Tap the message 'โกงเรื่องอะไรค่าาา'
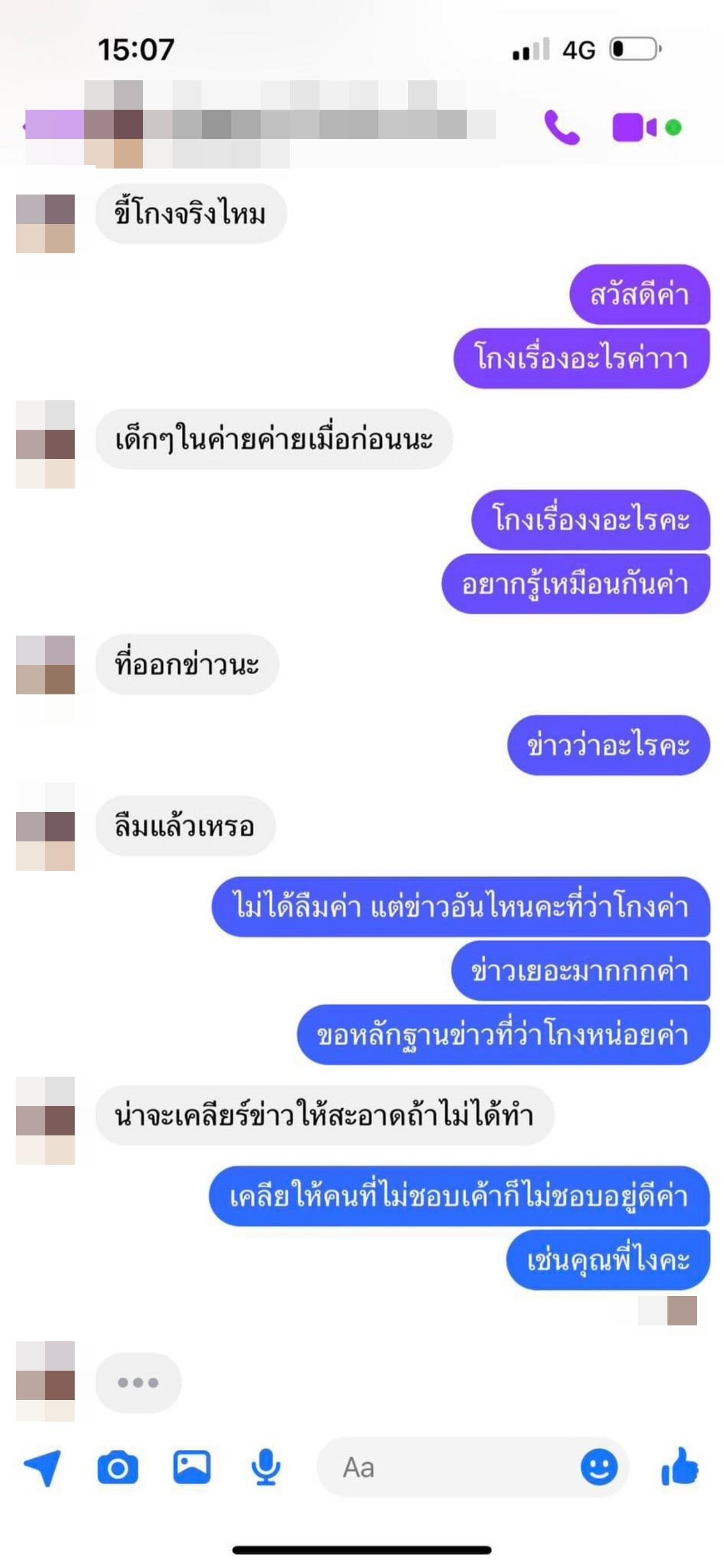This screenshot has width=724, height=1568. click(581, 358)
